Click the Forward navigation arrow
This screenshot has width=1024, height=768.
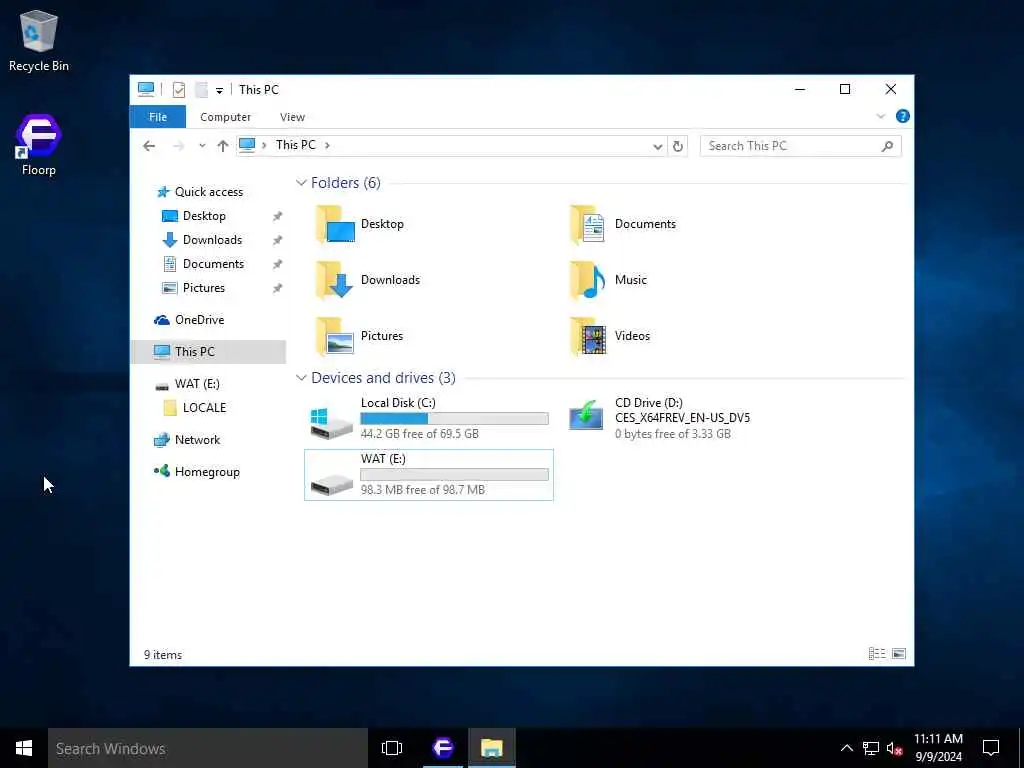tap(178, 146)
